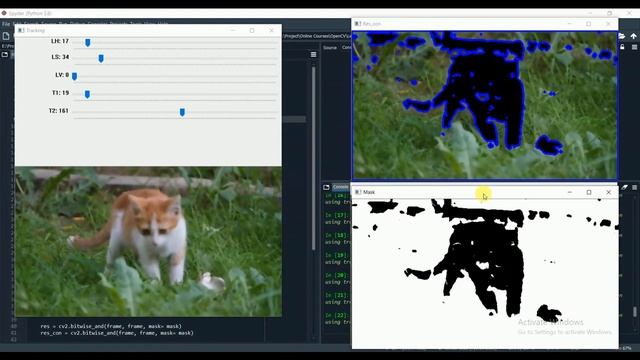640x360 pixels.
Task: Click the T2 trackbar slider handle
Action: point(182,112)
